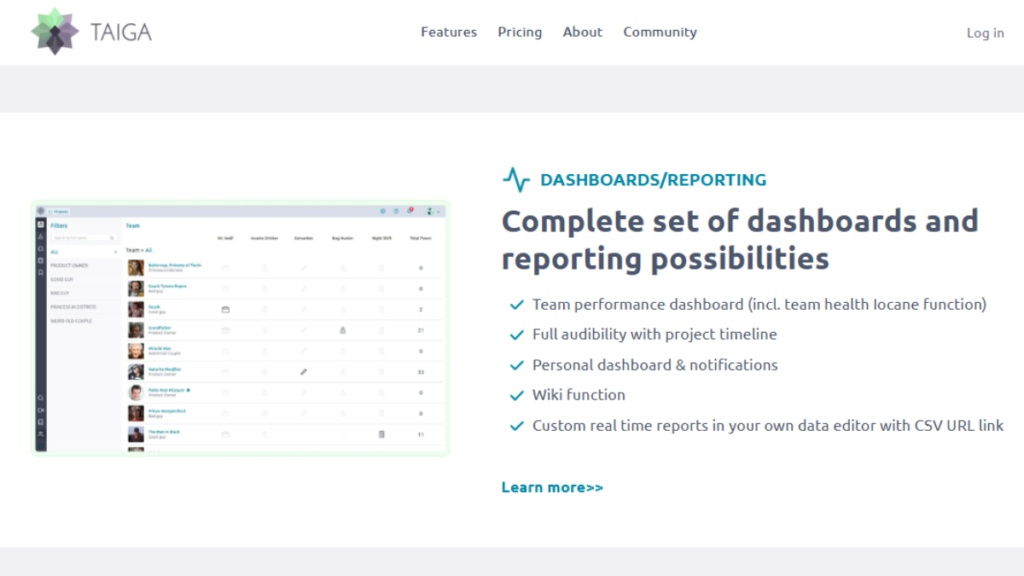Open the help icon in the app top bar
The width and height of the screenshot is (1024, 576).
(x=396, y=209)
